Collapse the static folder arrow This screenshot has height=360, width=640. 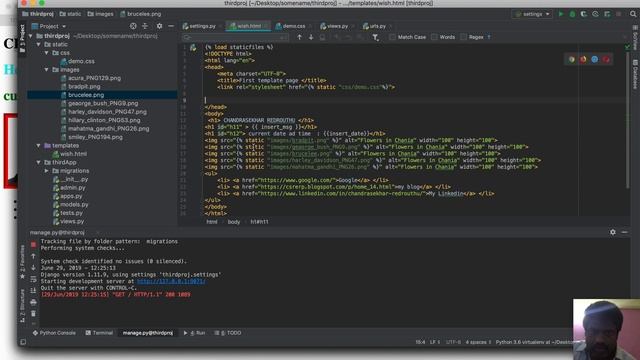(x=38, y=44)
